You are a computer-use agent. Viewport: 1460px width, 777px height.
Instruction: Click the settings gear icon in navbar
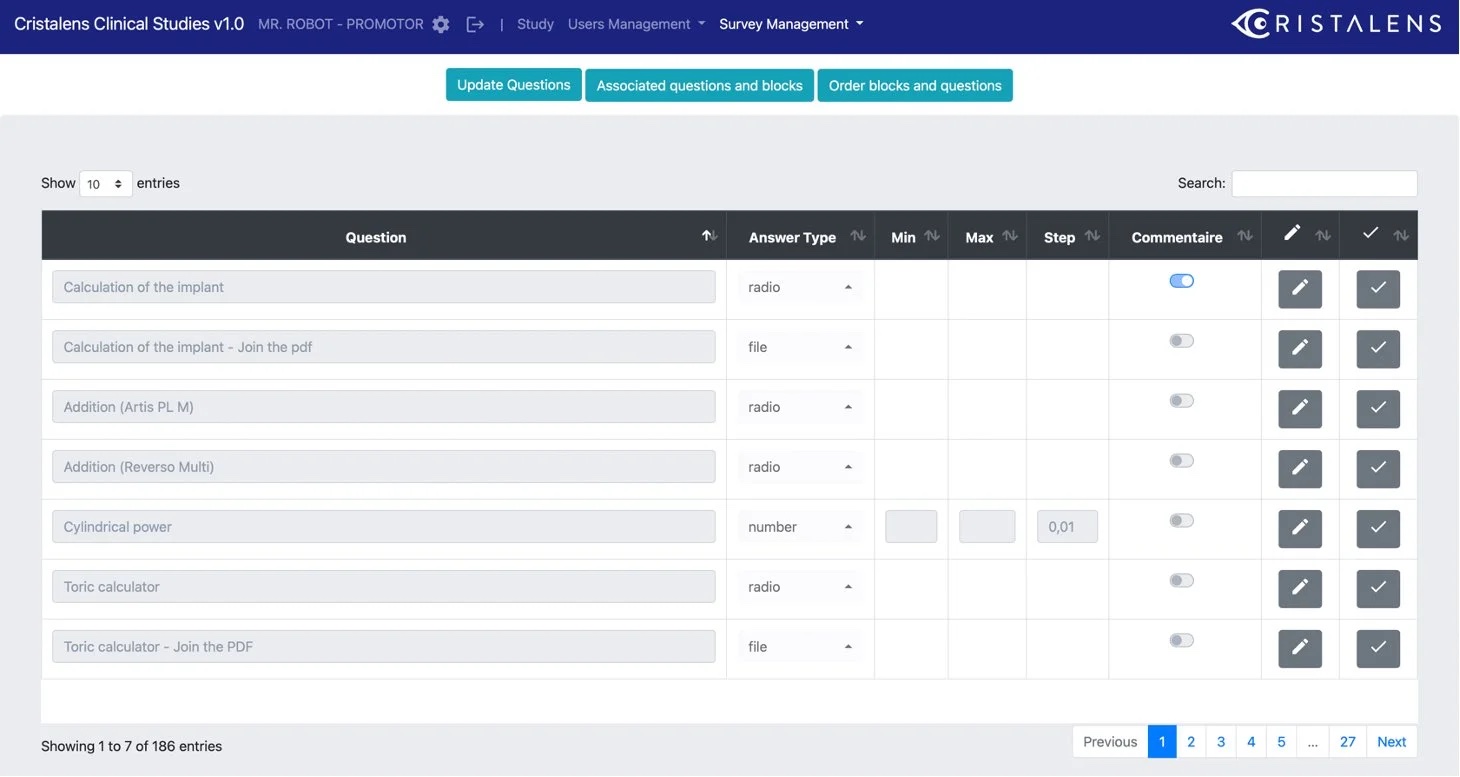click(x=441, y=25)
